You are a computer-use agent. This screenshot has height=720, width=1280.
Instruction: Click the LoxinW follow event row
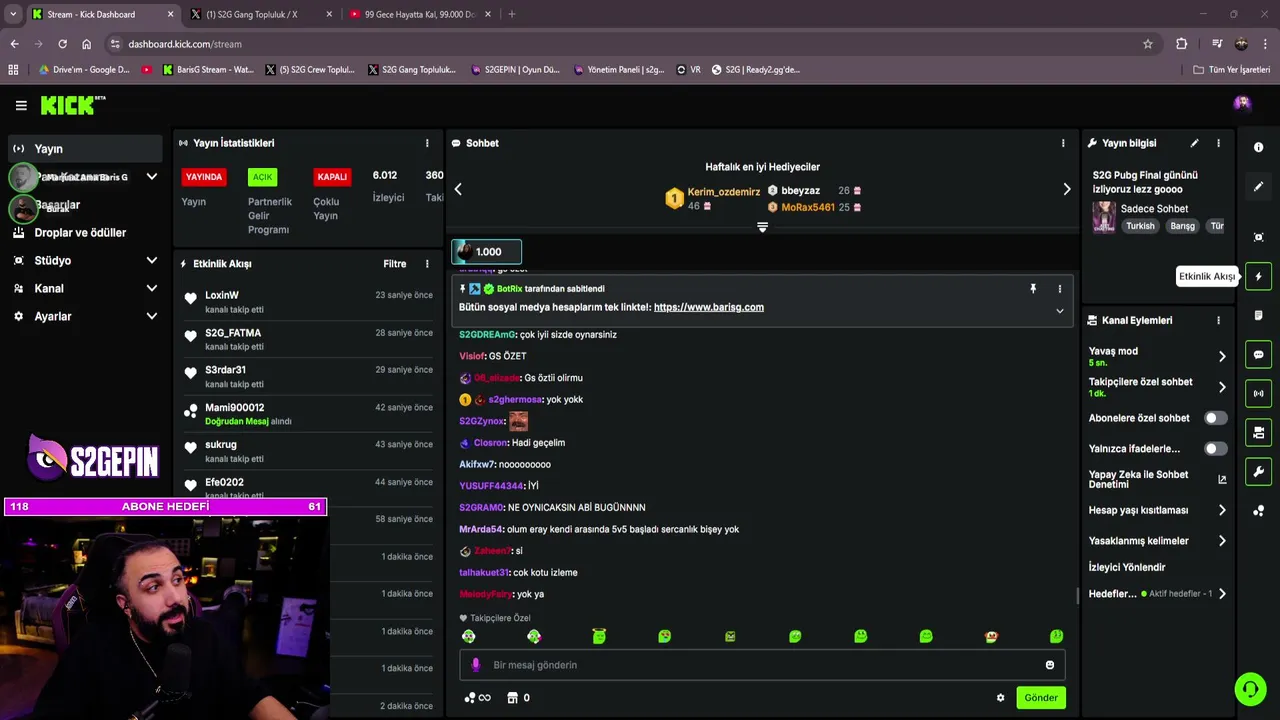(307, 302)
